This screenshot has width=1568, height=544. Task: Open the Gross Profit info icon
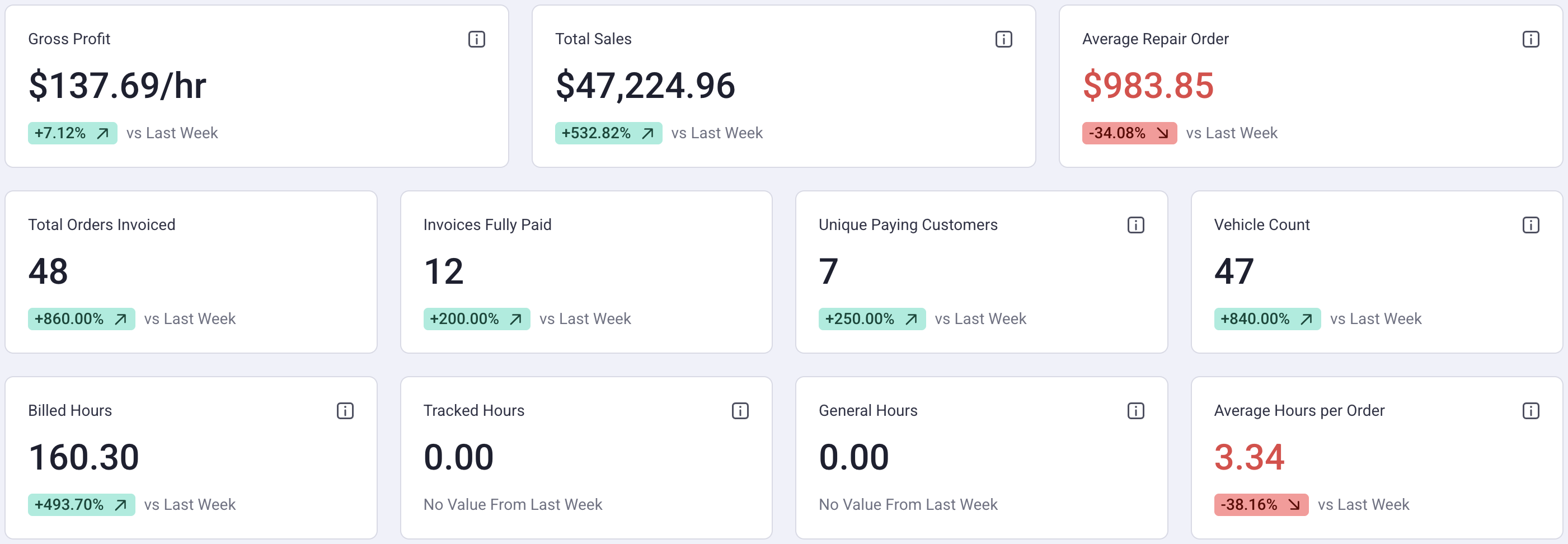pos(477,40)
